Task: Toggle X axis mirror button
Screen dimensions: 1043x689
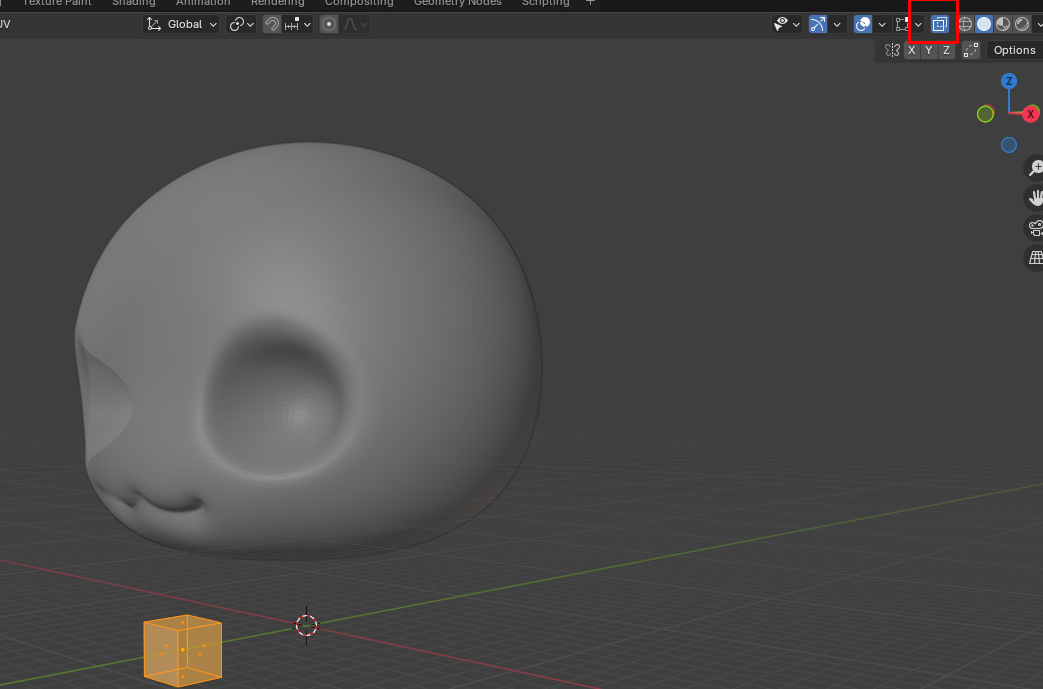Action: pyautogui.click(x=911, y=50)
